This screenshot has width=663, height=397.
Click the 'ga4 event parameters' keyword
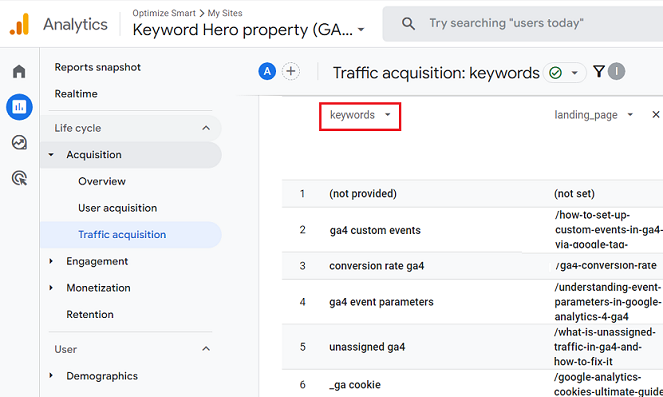click(x=381, y=302)
